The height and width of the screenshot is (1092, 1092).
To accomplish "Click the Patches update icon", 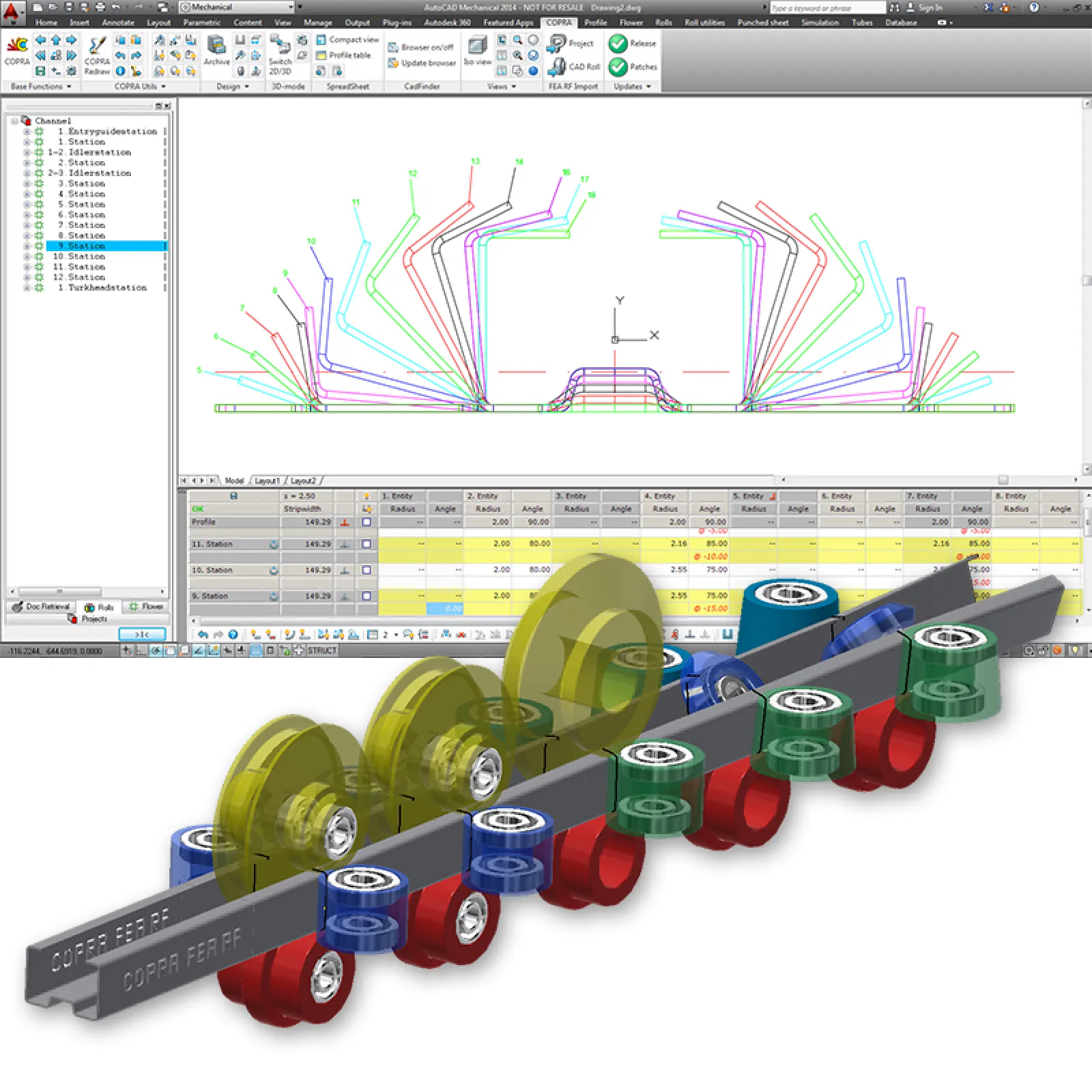I will [x=618, y=67].
